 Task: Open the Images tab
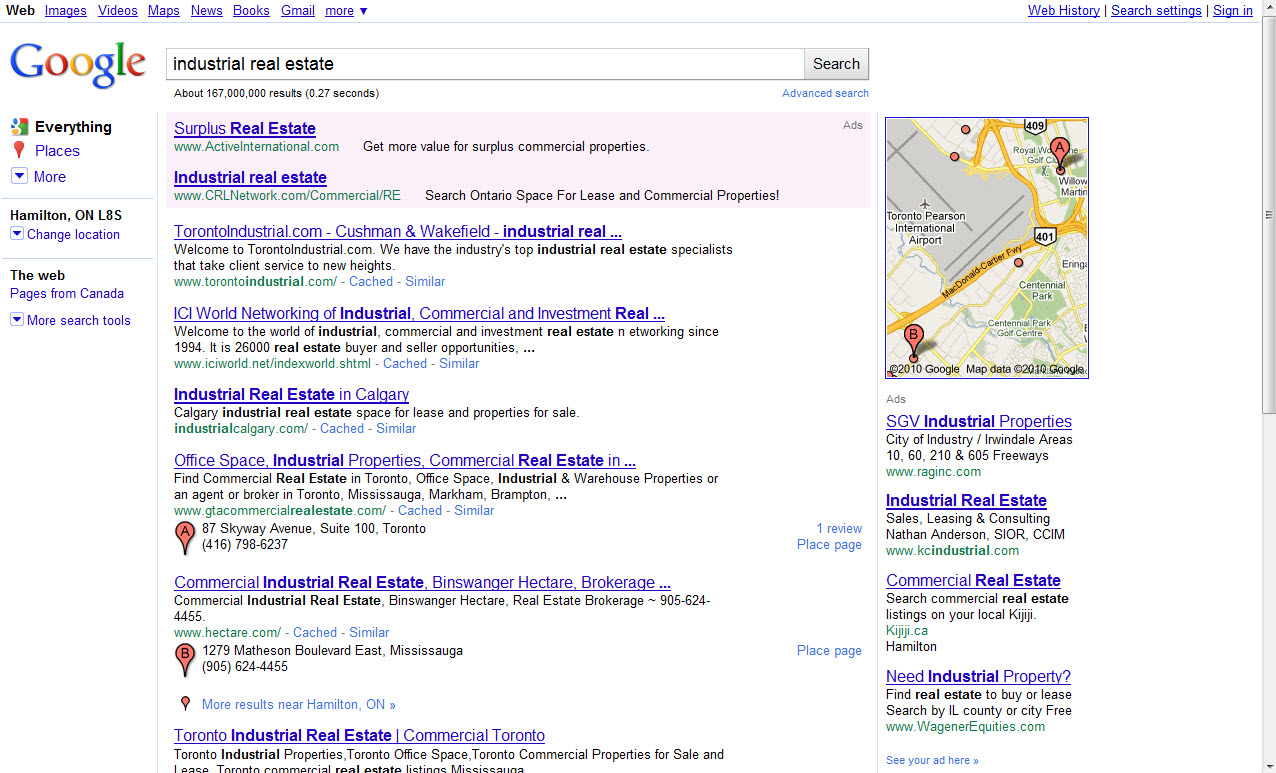coord(65,10)
